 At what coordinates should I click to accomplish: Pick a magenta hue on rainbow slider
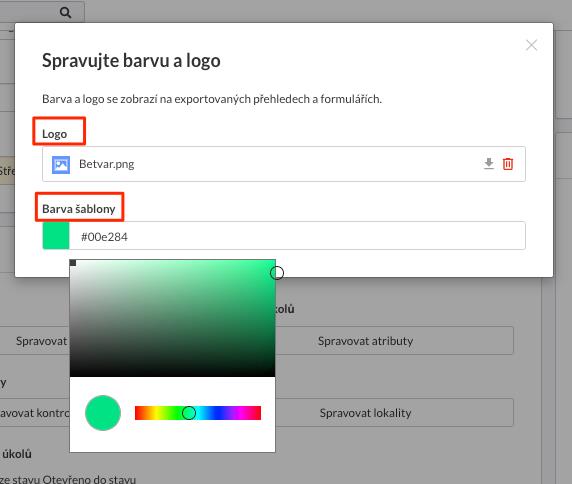(244, 413)
